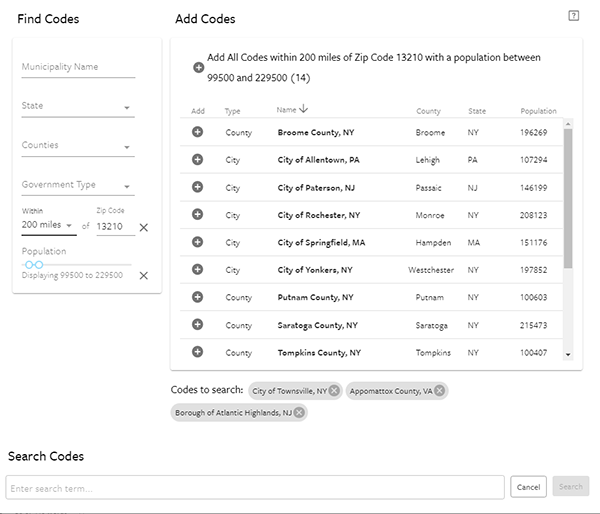Image resolution: width=600 pixels, height=514 pixels.
Task: Remove Appomattox County, VA chip
Action: [440, 391]
